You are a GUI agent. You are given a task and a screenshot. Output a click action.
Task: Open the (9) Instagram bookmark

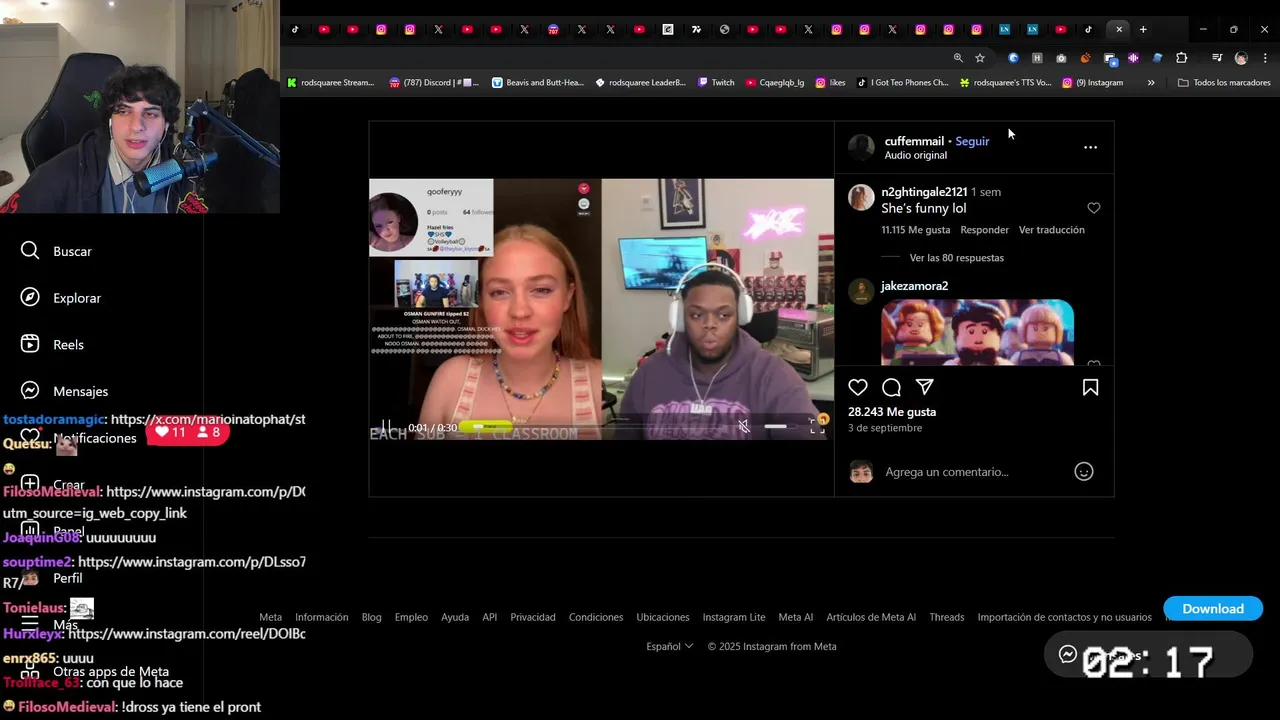point(1092,83)
